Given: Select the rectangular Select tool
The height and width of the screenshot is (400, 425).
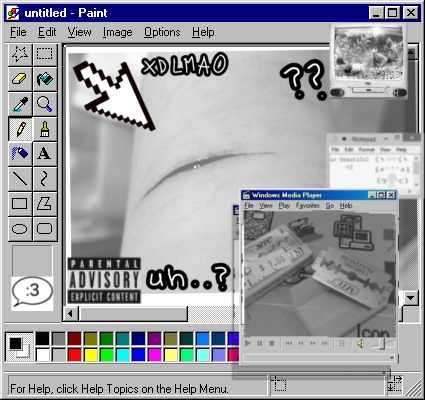Looking at the screenshot, I should click(x=45, y=54).
